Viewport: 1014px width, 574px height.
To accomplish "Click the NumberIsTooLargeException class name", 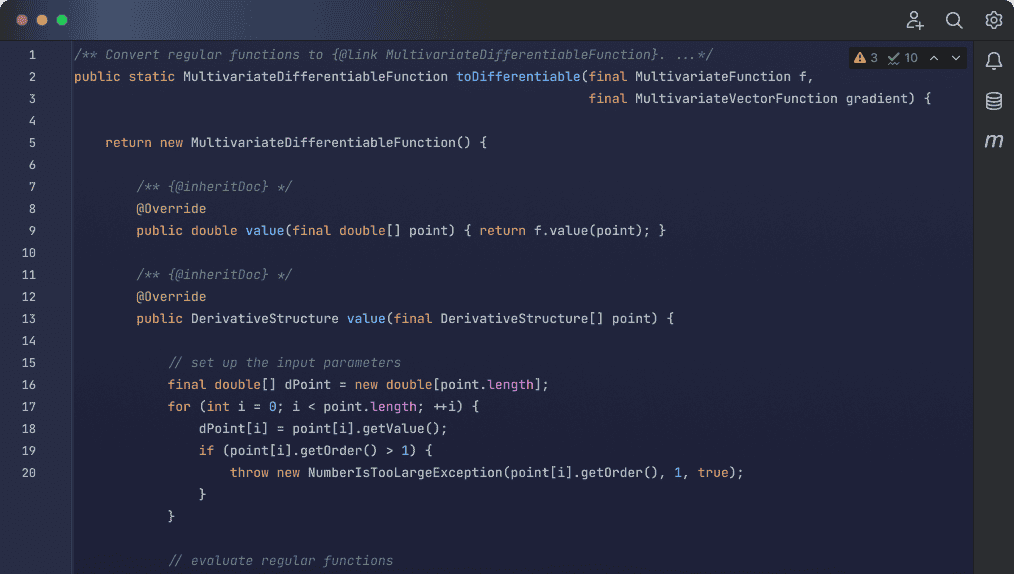I will [405, 473].
